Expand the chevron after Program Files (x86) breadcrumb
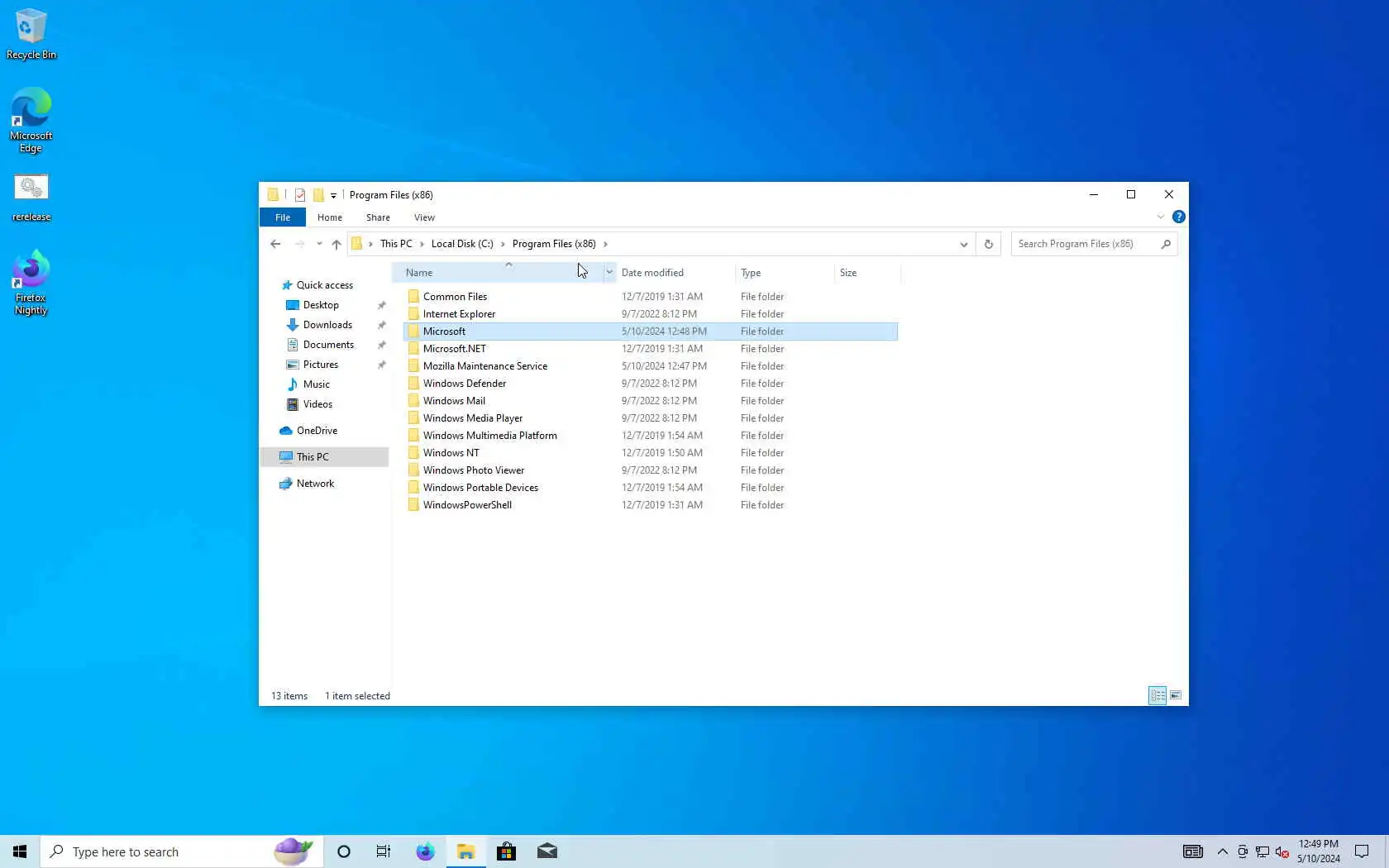This screenshot has width=1389, height=868. pos(605,244)
